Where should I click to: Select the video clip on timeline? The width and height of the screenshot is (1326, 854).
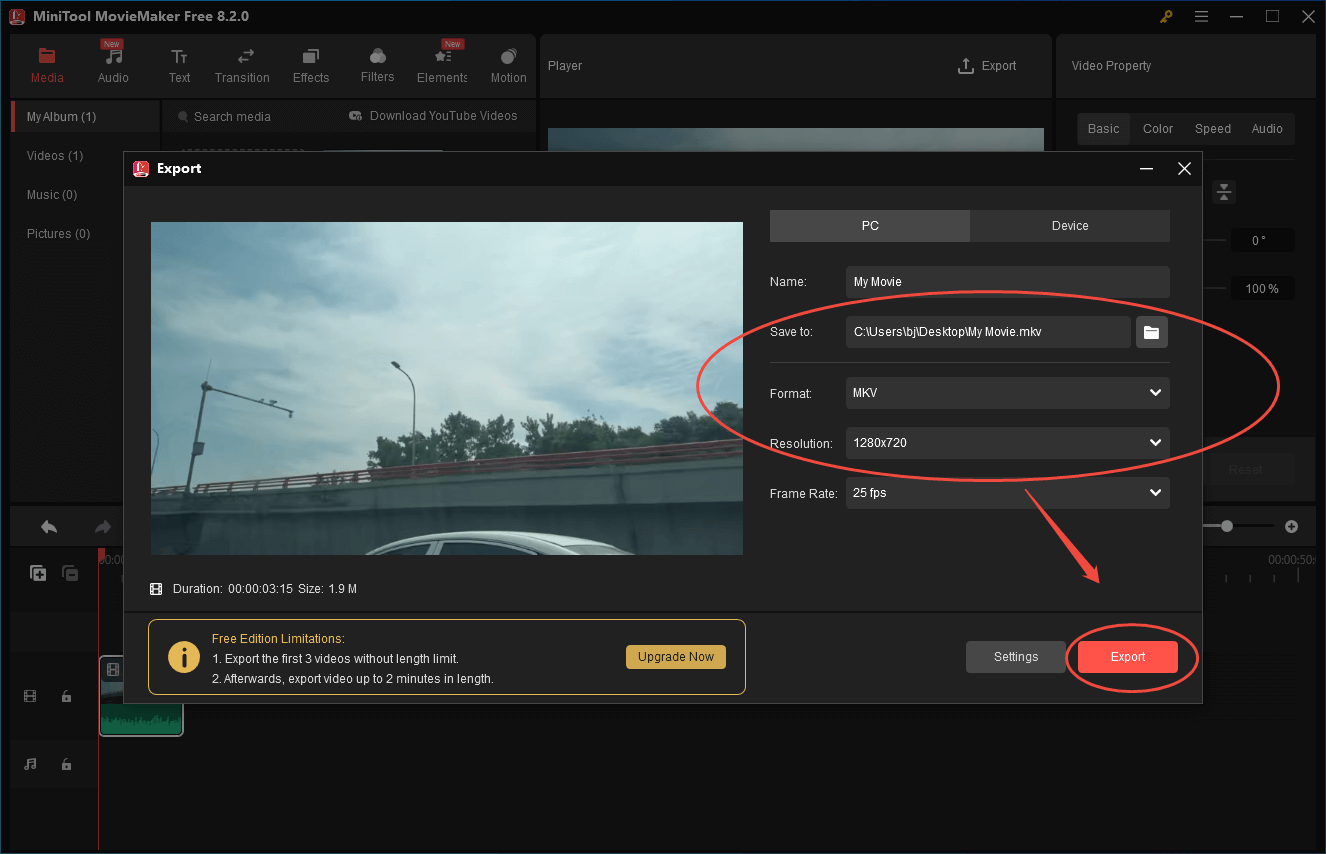[x=141, y=696]
